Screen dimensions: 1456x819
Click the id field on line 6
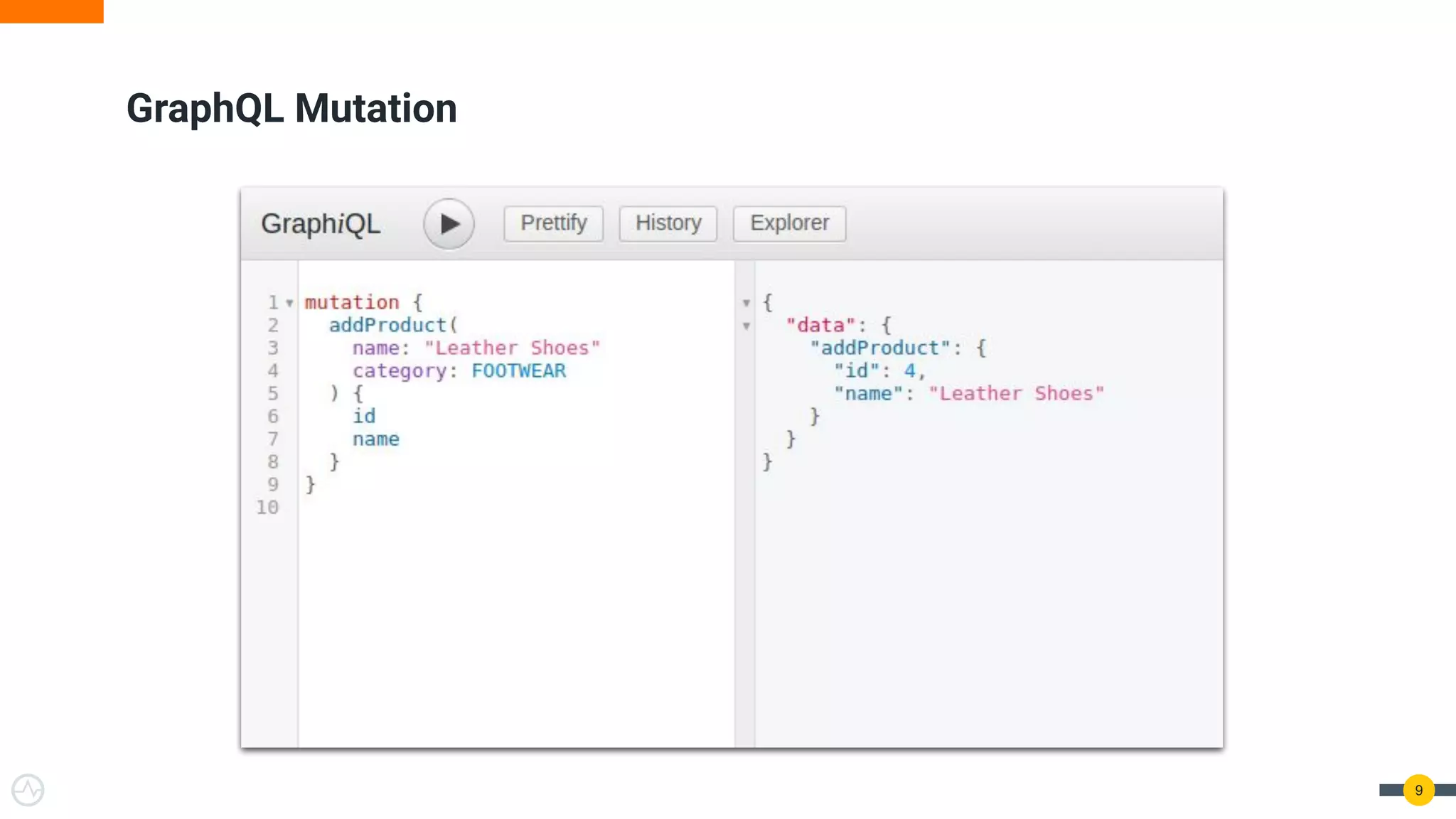(x=364, y=416)
